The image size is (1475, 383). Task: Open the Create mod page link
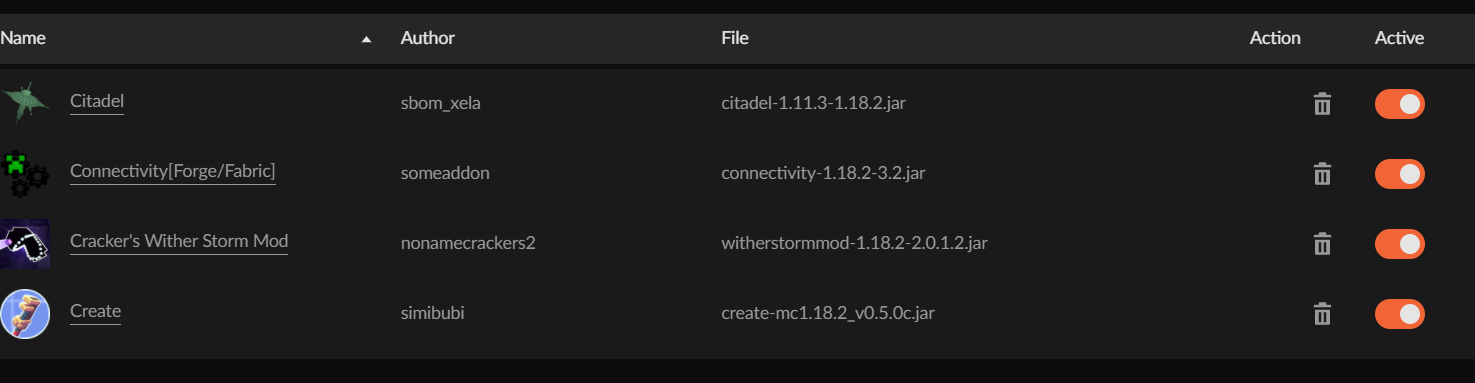[95, 311]
